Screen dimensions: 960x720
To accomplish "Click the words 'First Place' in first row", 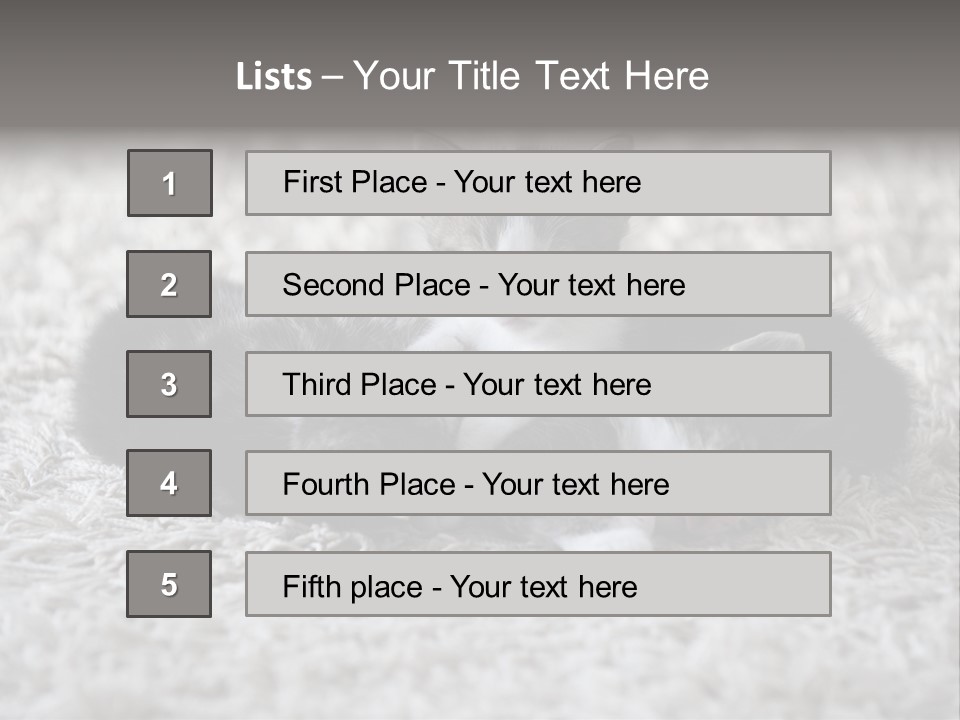I will (x=355, y=182).
